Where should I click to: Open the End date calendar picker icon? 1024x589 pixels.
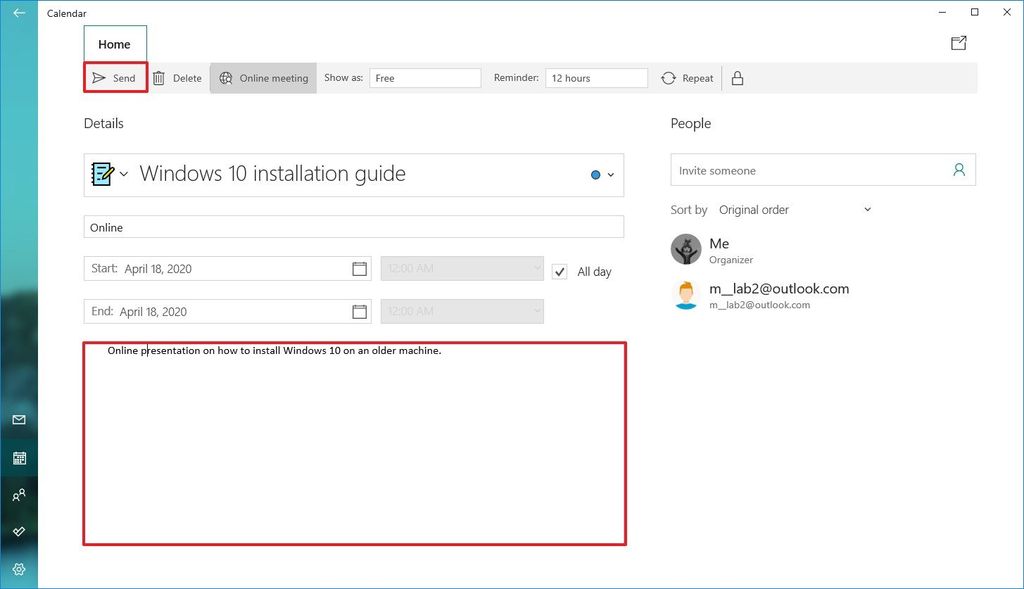pos(359,311)
